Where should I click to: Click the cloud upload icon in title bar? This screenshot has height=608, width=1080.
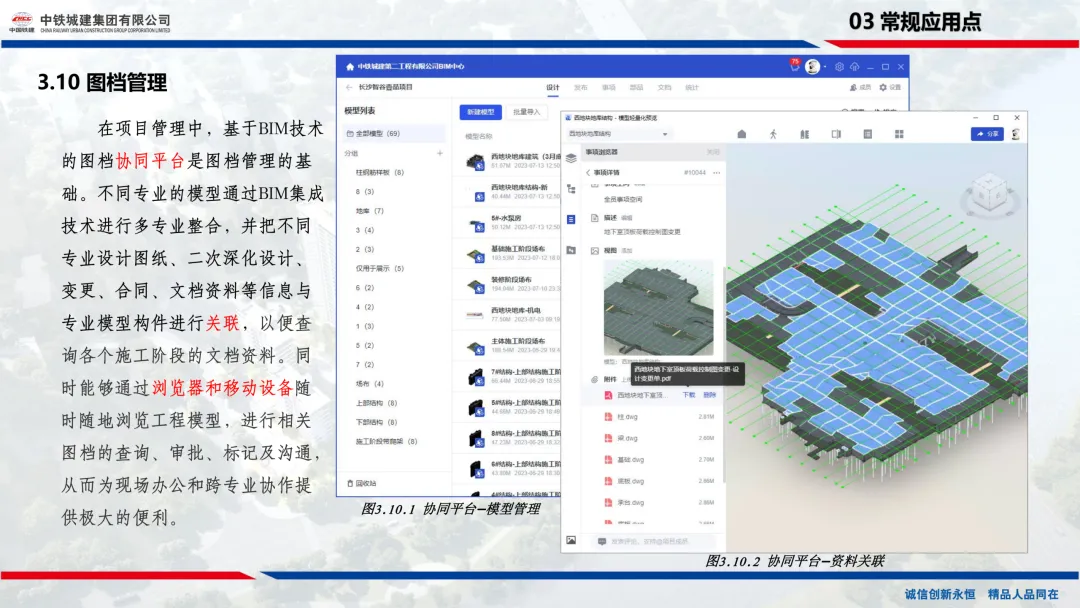click(x=854, y=67)
